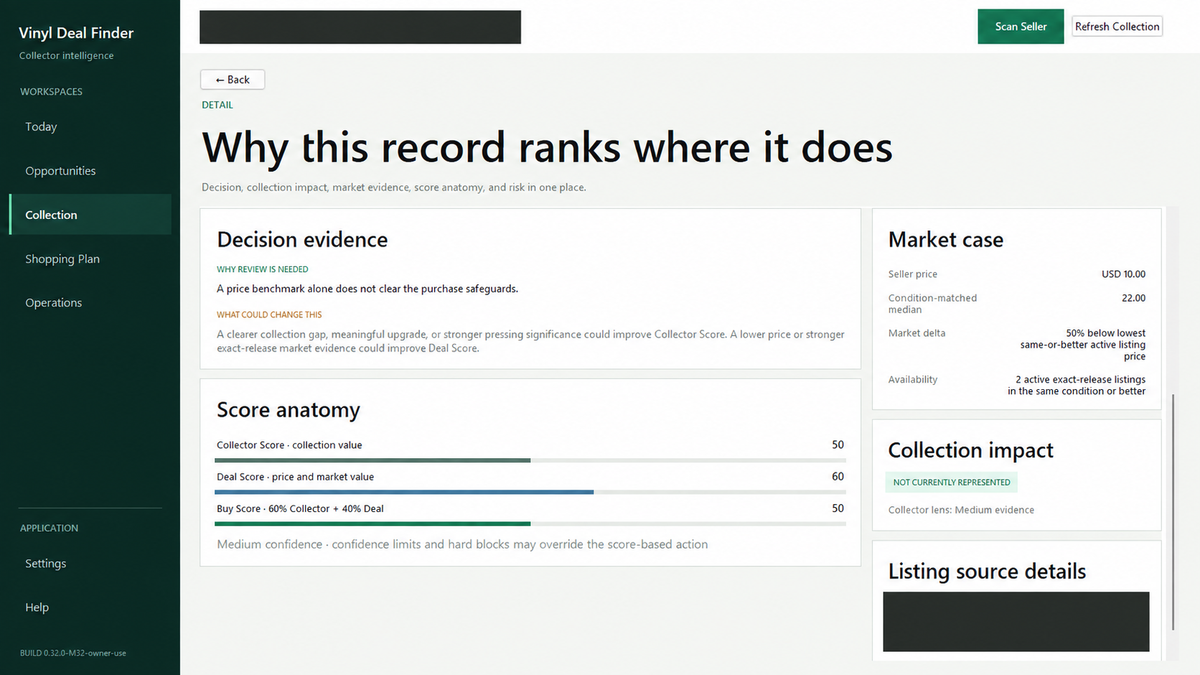Click the Scan Seller button
1200x675 pixels.
1020,27
